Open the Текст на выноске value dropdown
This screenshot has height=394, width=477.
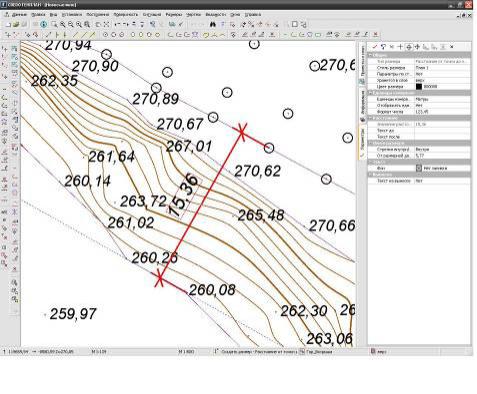pyautogui.click(x=443, y=181)
